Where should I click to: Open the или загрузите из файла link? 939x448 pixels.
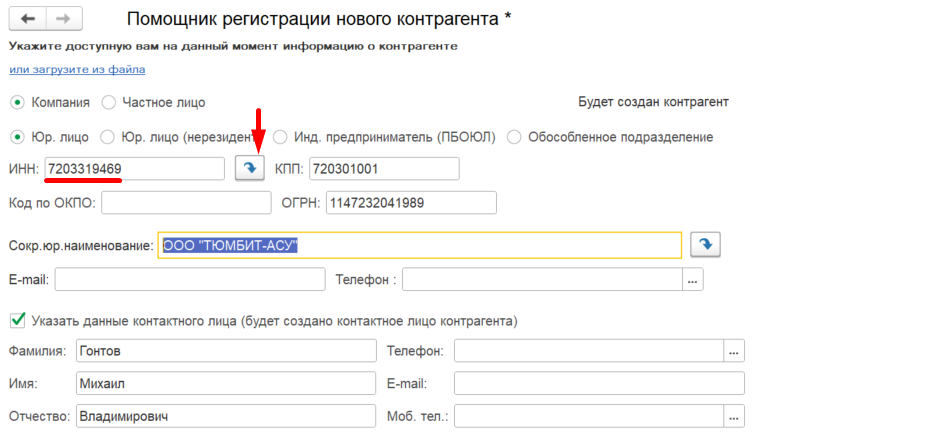pos(77,69)
